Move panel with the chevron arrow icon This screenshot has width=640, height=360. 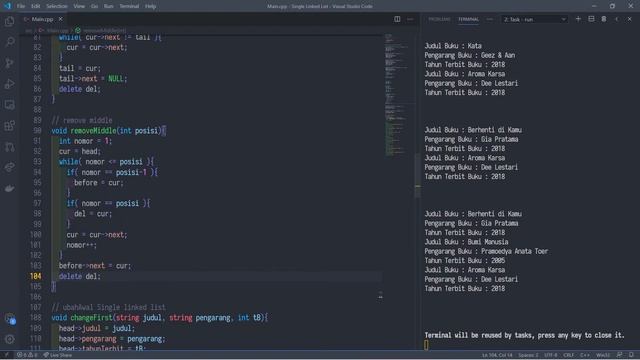point(617,19)
